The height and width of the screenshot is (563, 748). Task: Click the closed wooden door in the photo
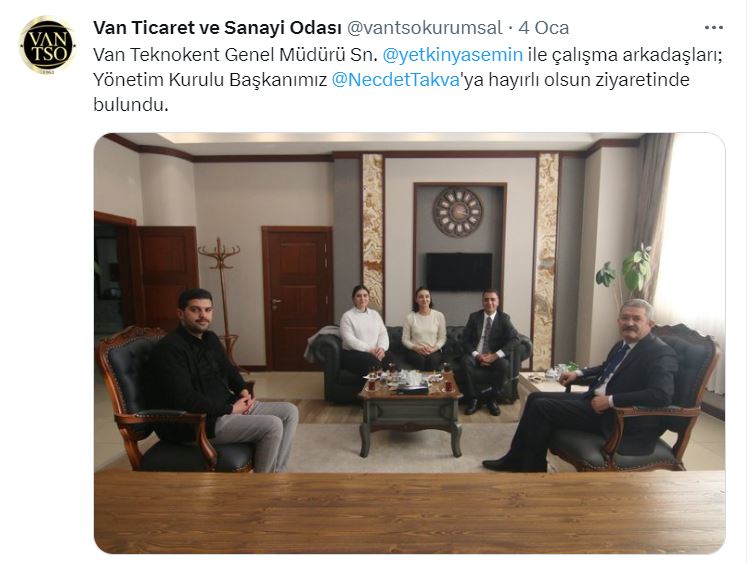point(297,298)
